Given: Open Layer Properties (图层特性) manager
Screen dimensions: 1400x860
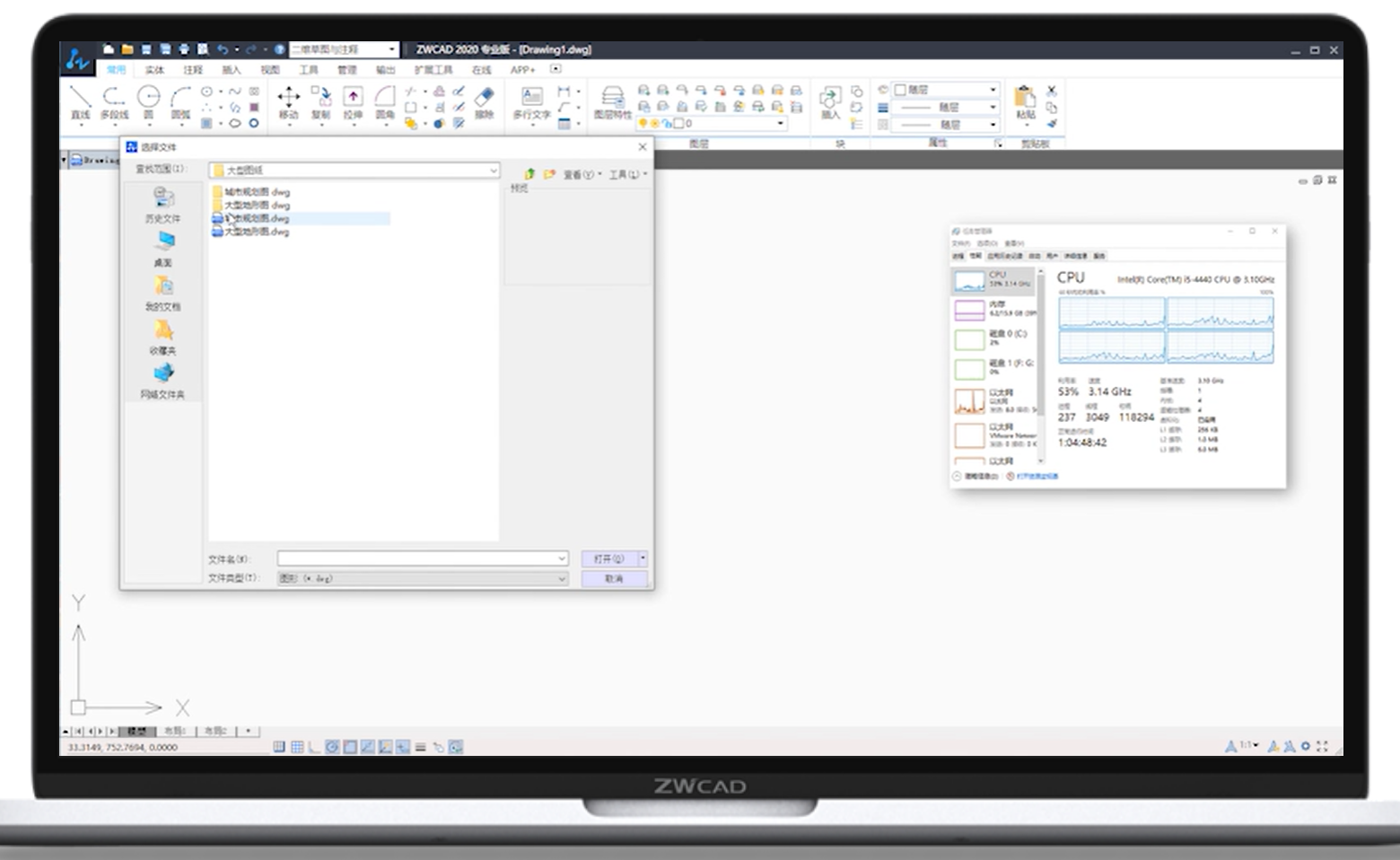Looking at the screenshot, I should tap(612, 100).
